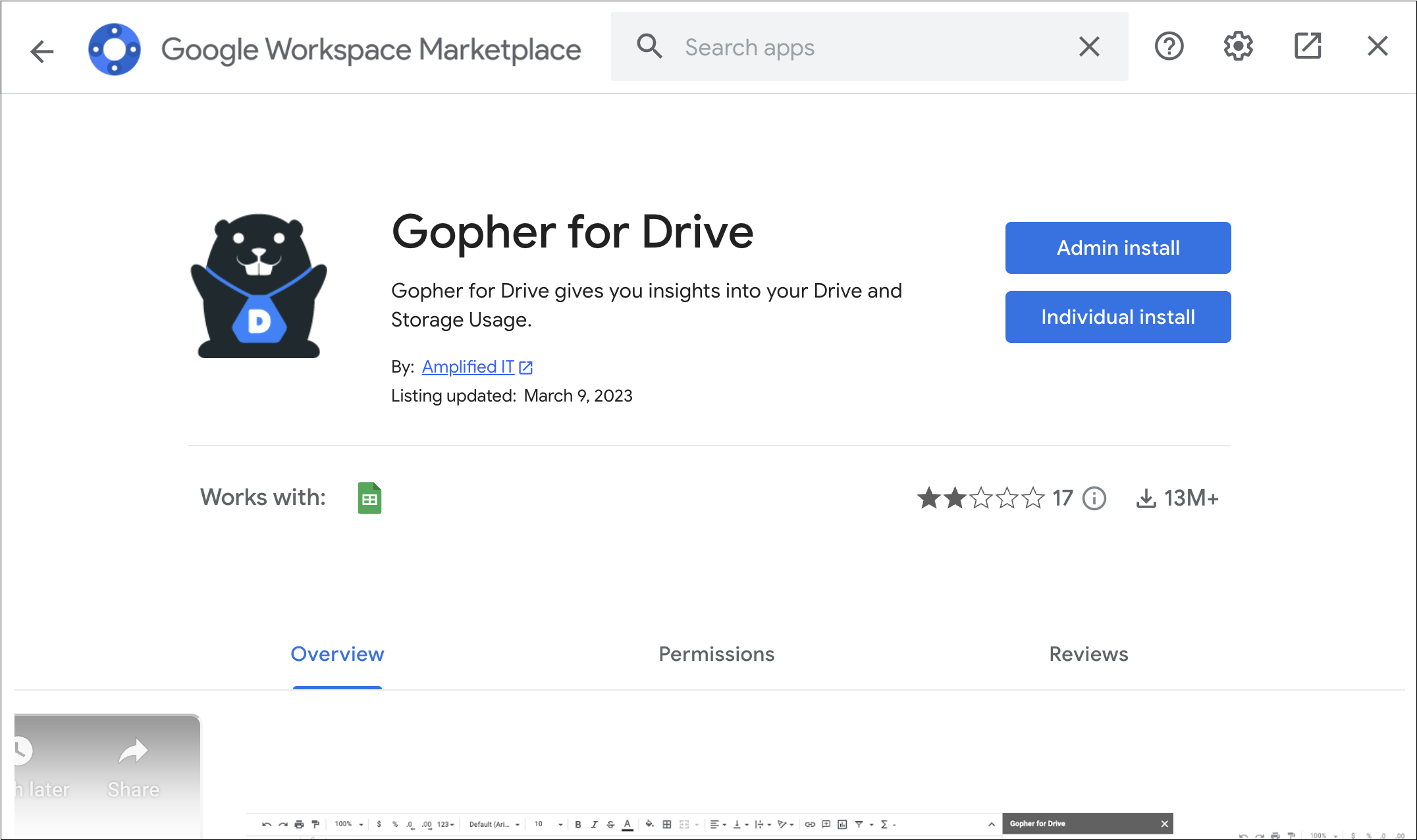Click the Google Workspace Marketplace logo
This screenshot has height=840, width=1417.
click(x=115, y=47)
